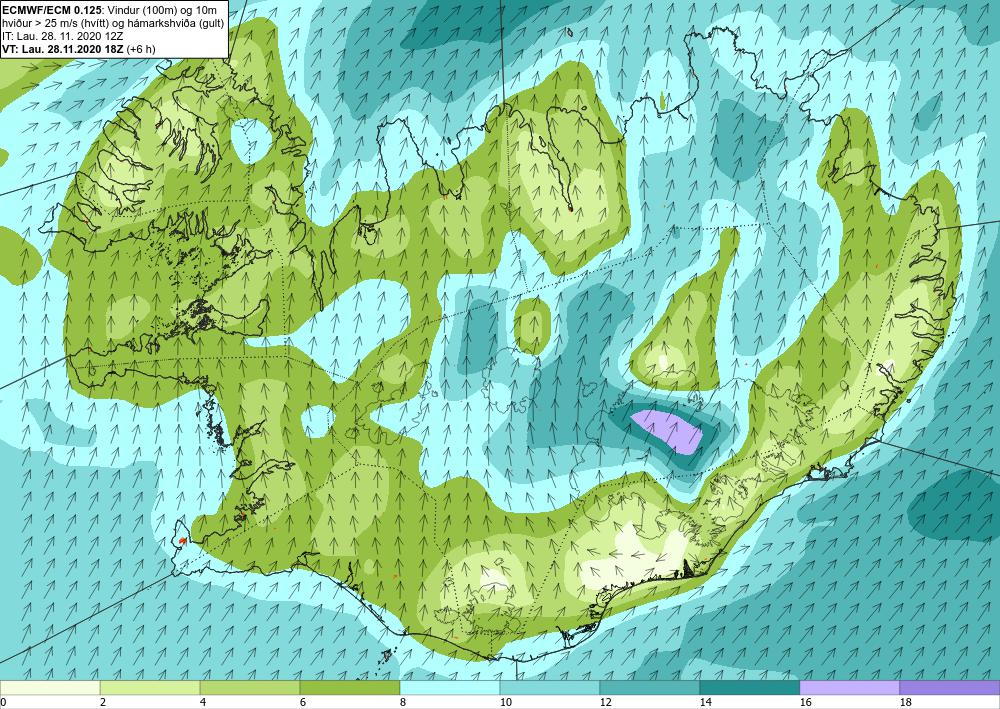1000x709 pixels.
Task: Click the 0–2 m/s pale yellow legend swatch
Action: [50, 688]
